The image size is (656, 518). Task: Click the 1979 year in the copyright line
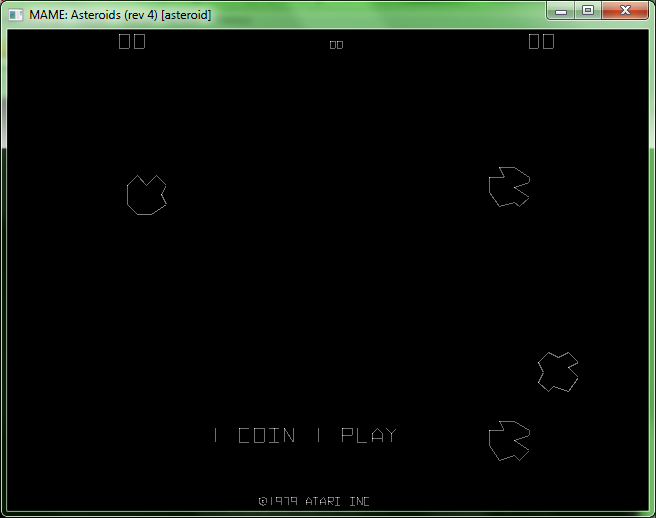[285, 501]
